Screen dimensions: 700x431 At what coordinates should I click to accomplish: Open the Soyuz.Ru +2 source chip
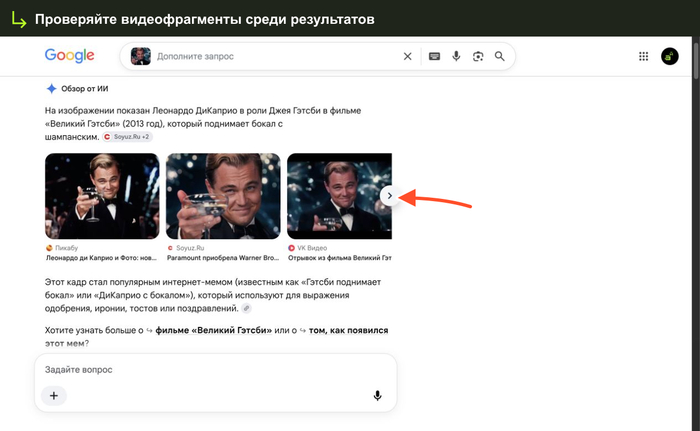click(x=128, y=137)
